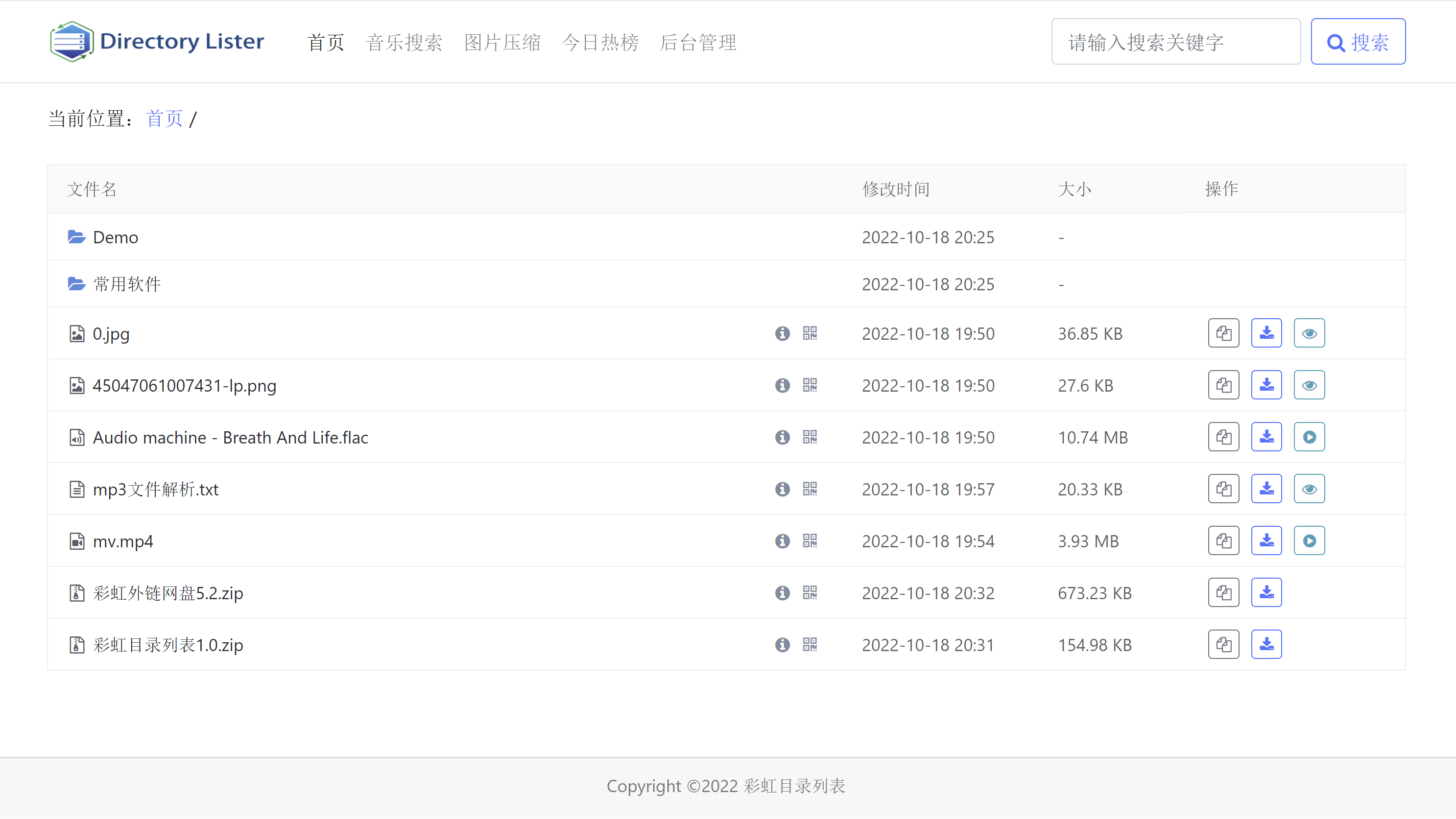Toggle preview eye icon for 0.jpg
1456x819 pixels.
tap(1309, 333)
